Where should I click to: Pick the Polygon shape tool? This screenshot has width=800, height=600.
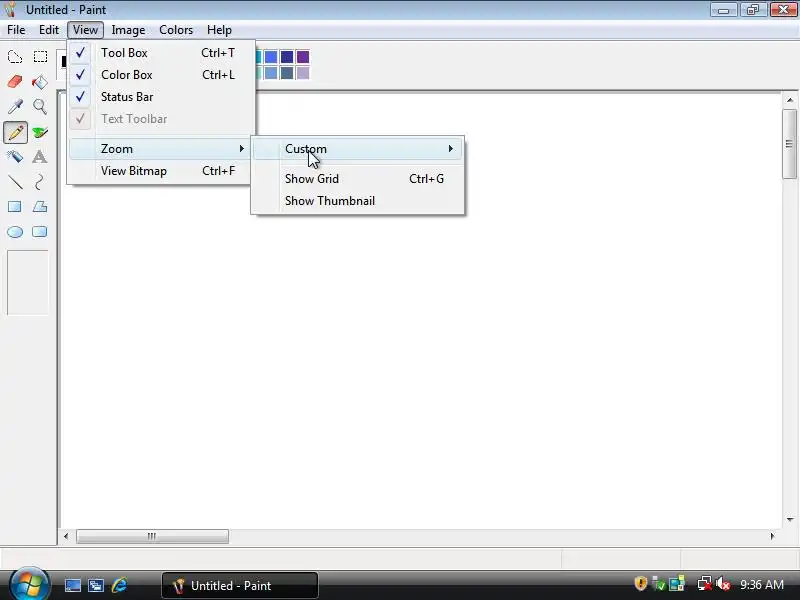click(40, 207)
